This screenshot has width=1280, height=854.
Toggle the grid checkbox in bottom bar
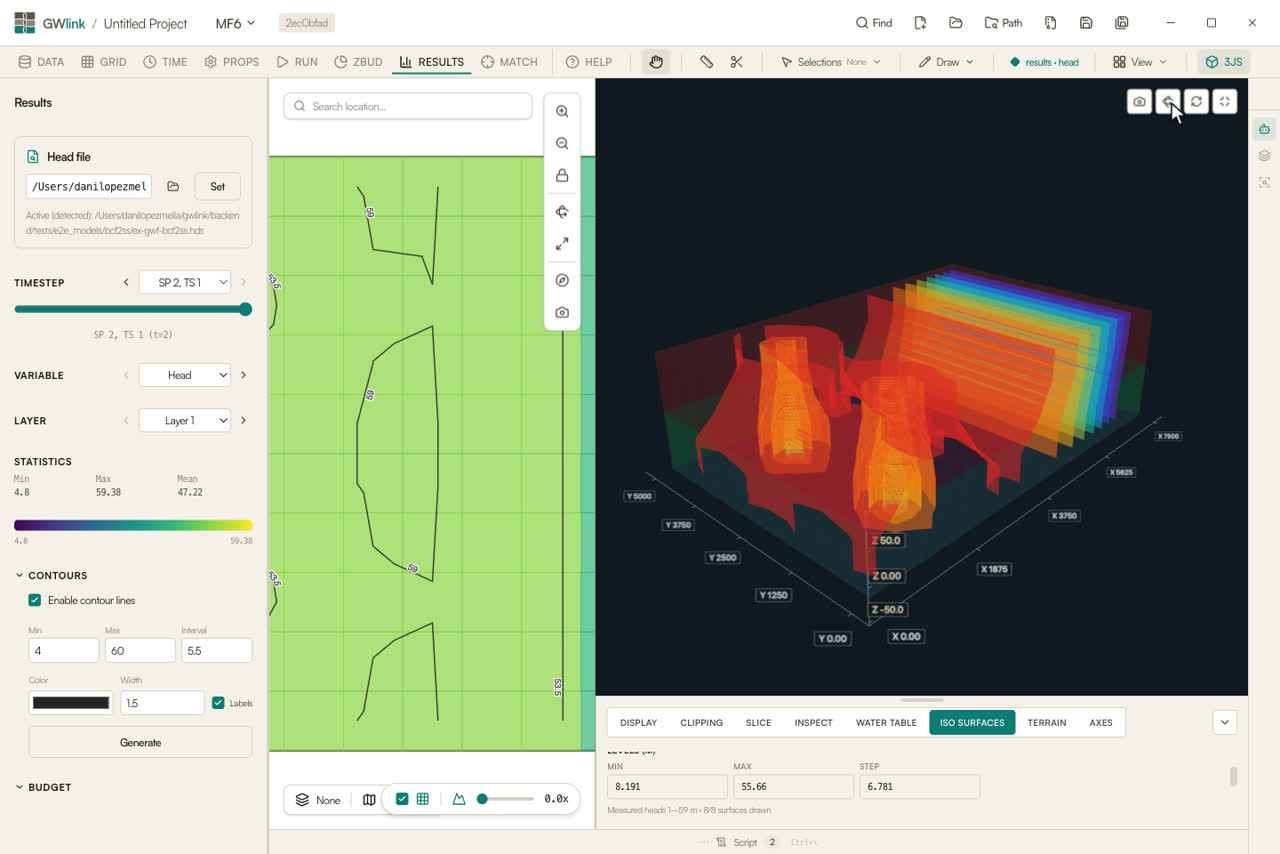[402, 799]
